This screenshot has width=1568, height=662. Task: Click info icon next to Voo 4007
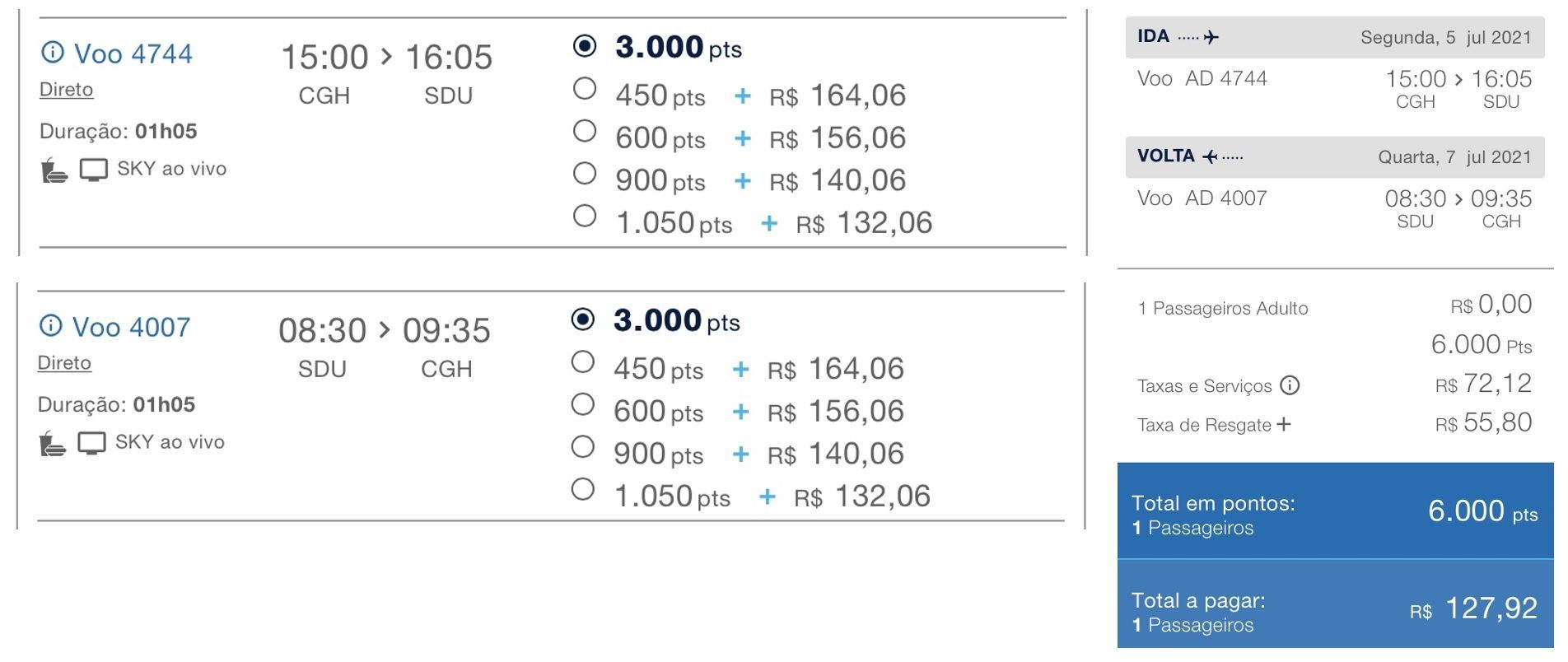(50, 326)
